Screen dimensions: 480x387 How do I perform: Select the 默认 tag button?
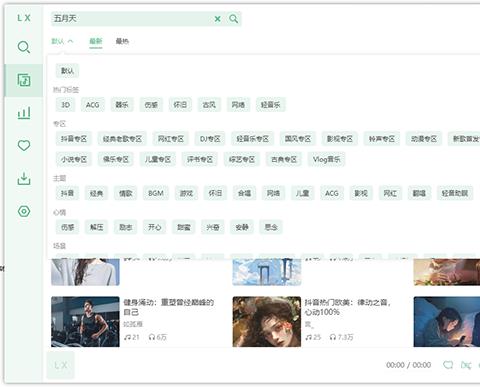point(67,71)
